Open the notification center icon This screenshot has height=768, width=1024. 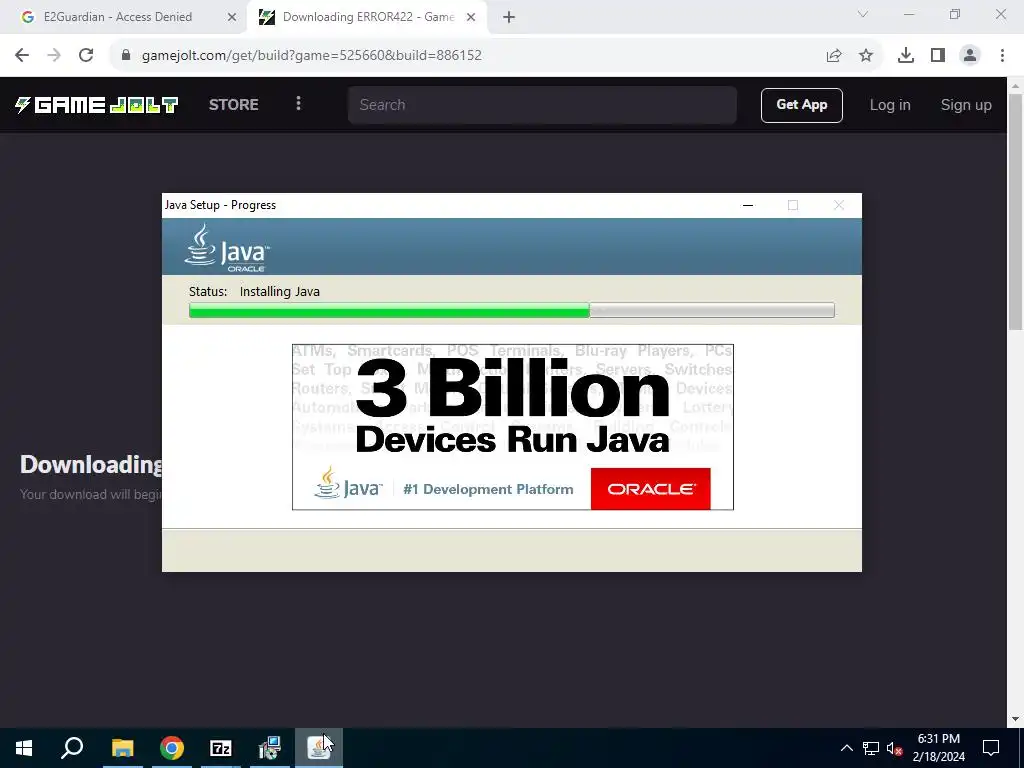tap(991, 748)
